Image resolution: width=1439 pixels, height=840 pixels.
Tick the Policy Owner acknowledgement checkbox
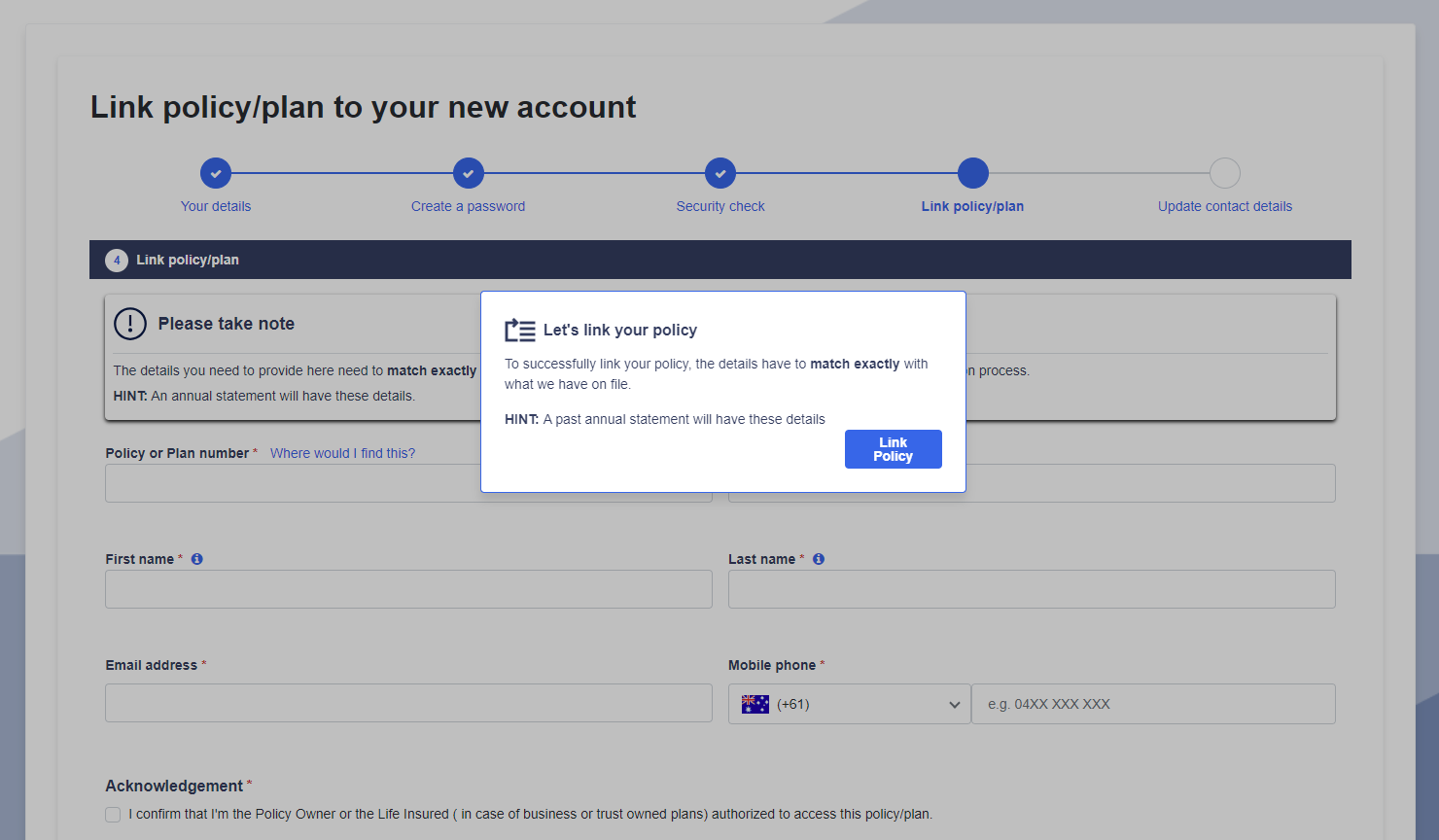pos(113,815)
